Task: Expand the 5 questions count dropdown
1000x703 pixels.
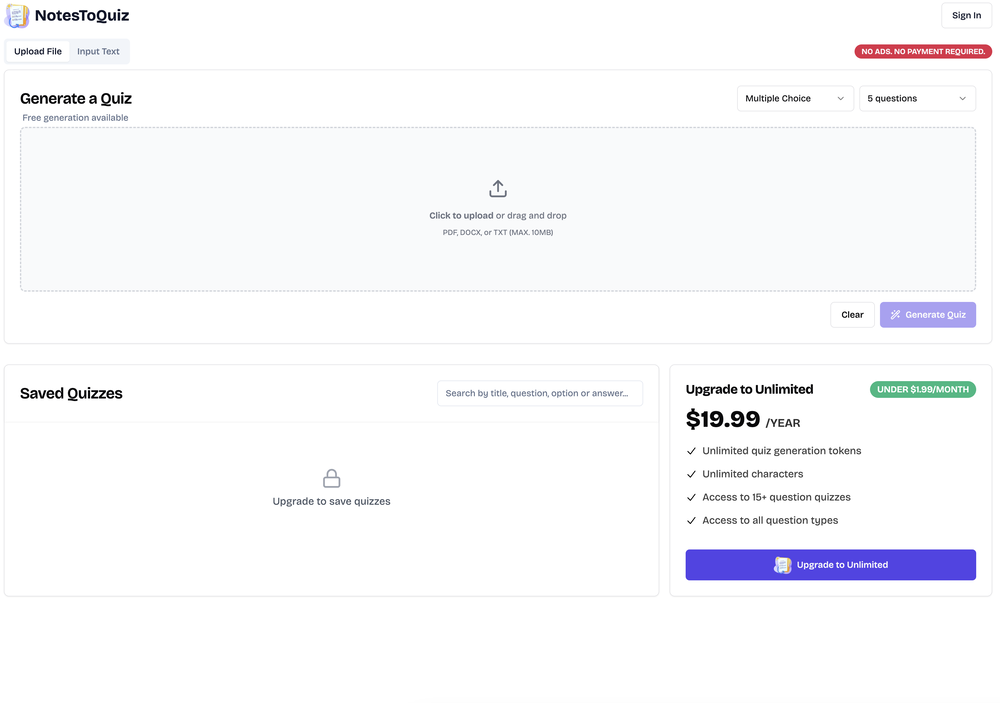Action: [x=917, y=99]
